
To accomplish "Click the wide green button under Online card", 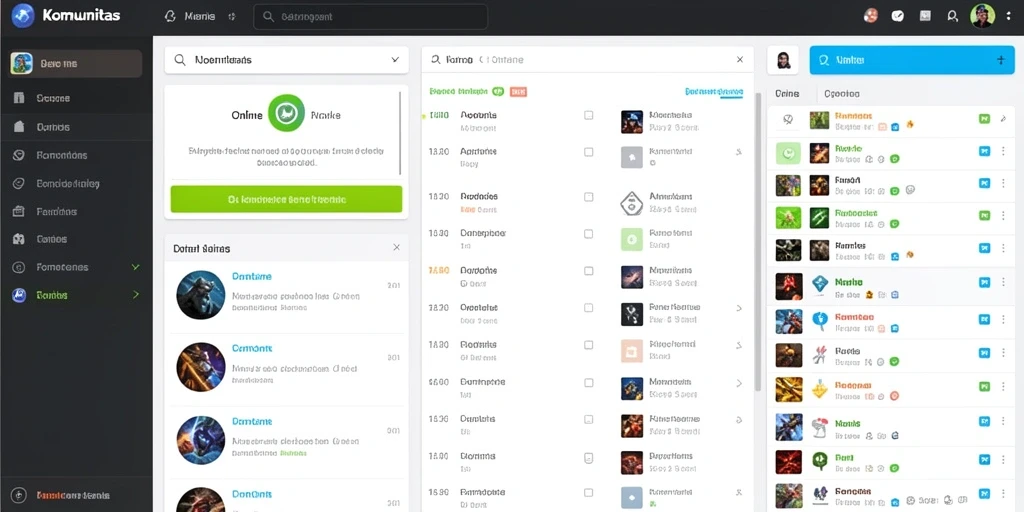I will point(286,199).
